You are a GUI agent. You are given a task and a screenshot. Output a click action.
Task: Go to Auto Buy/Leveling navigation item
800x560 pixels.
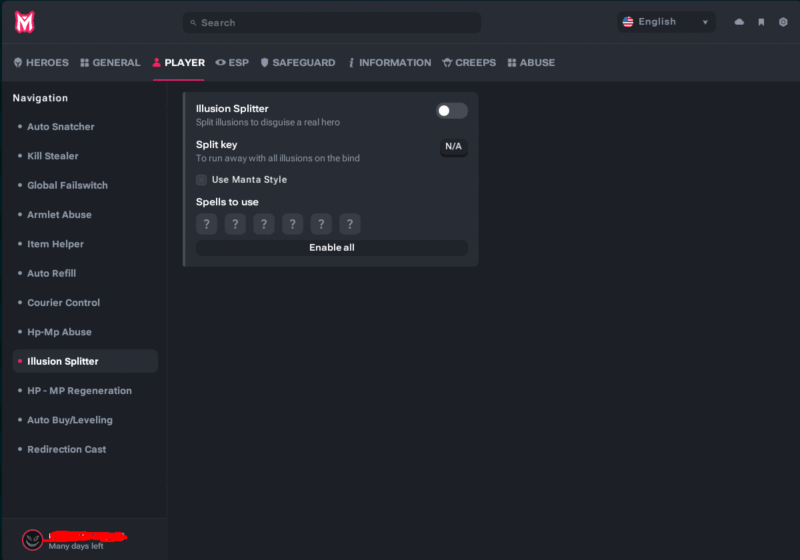point(85,420)
